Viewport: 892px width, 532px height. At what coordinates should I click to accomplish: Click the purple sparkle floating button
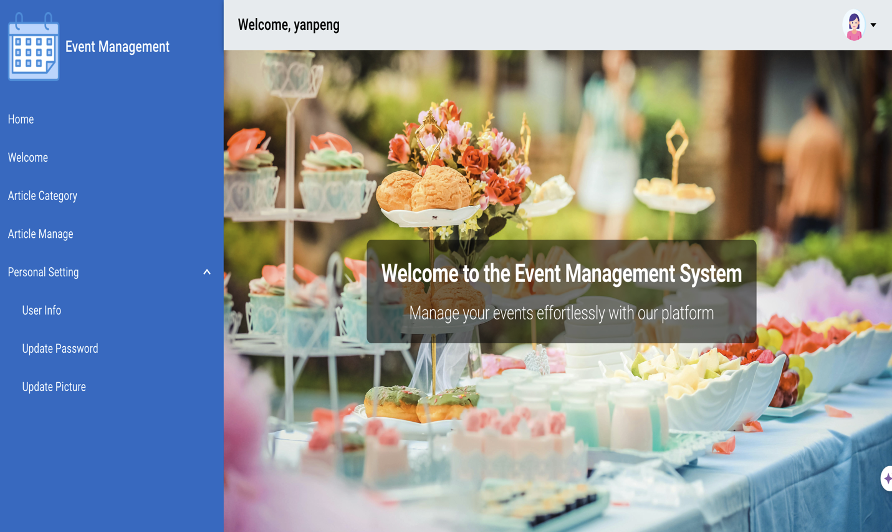tap(886, 479)
